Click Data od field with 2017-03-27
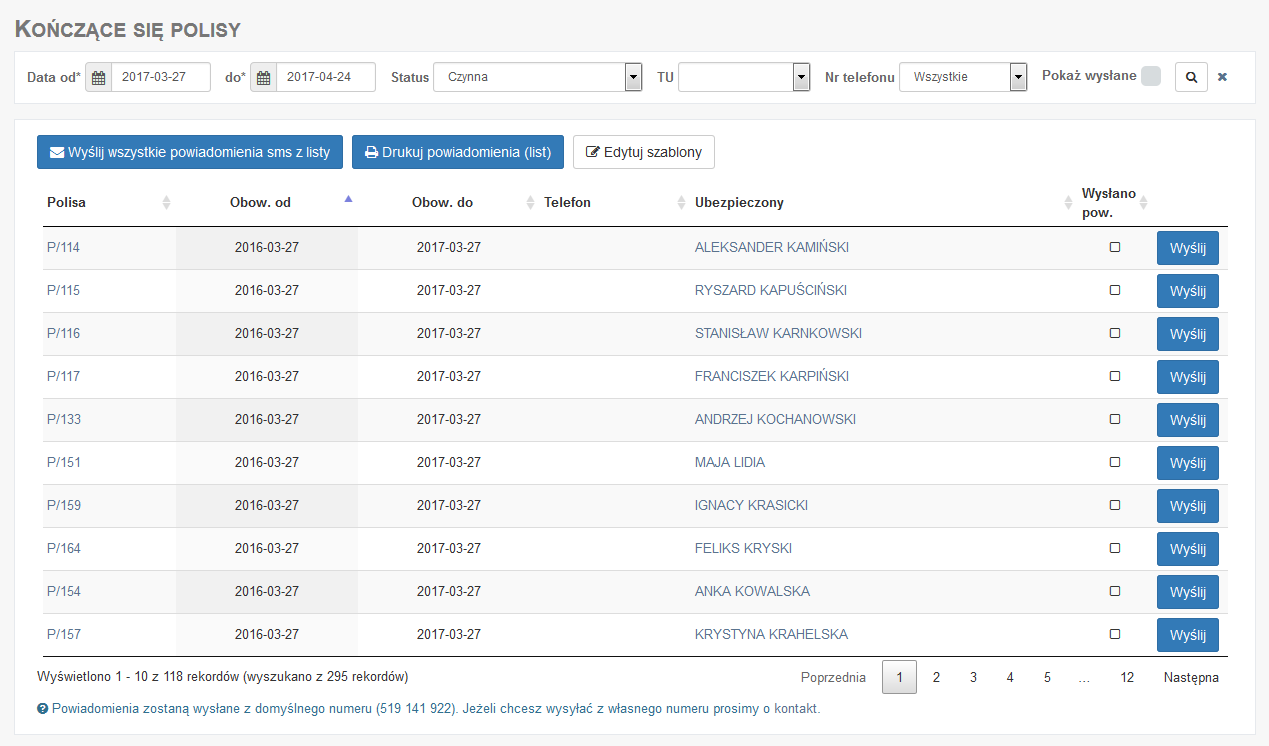 (161, 77)
